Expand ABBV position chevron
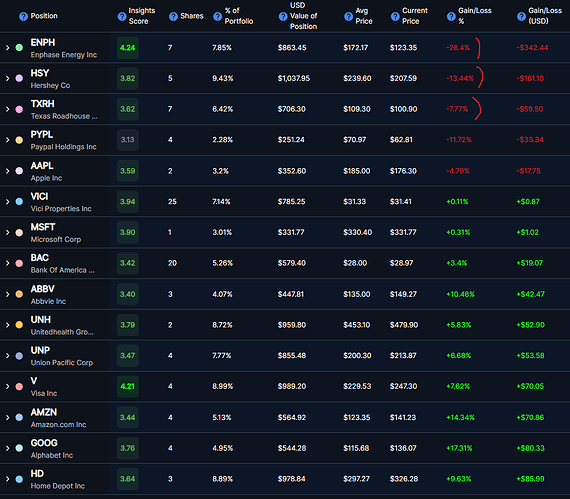The width and height of the screenshot is (570, 499). (7, 294)
